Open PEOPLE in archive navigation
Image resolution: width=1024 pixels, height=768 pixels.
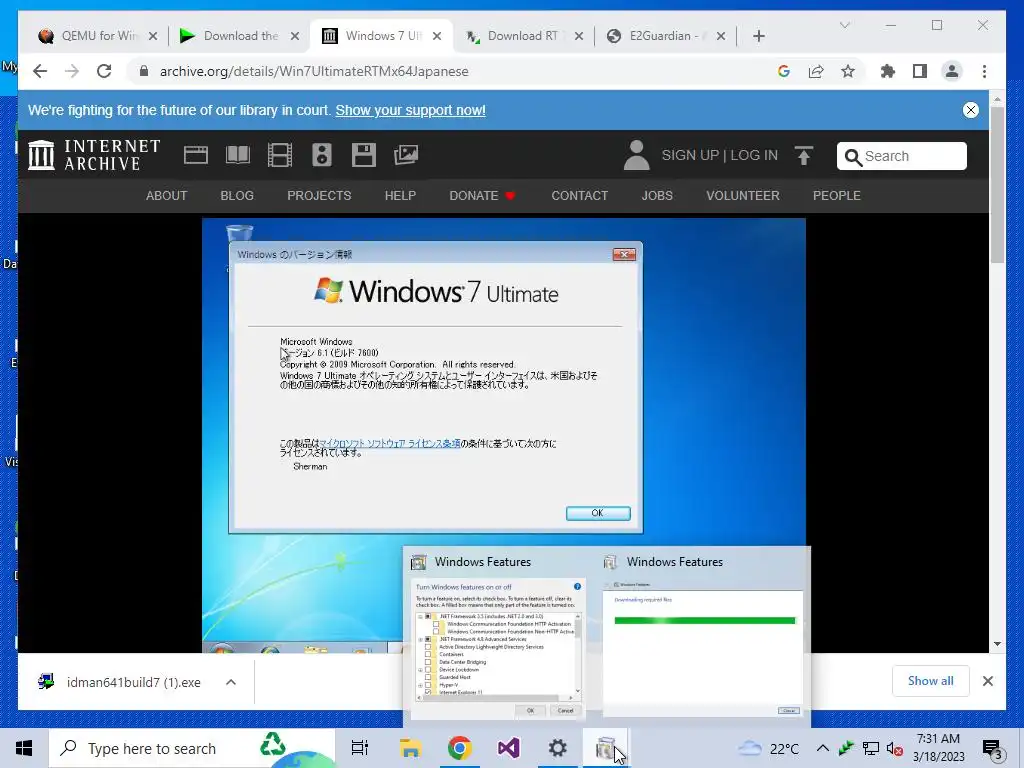coord(837,196)
